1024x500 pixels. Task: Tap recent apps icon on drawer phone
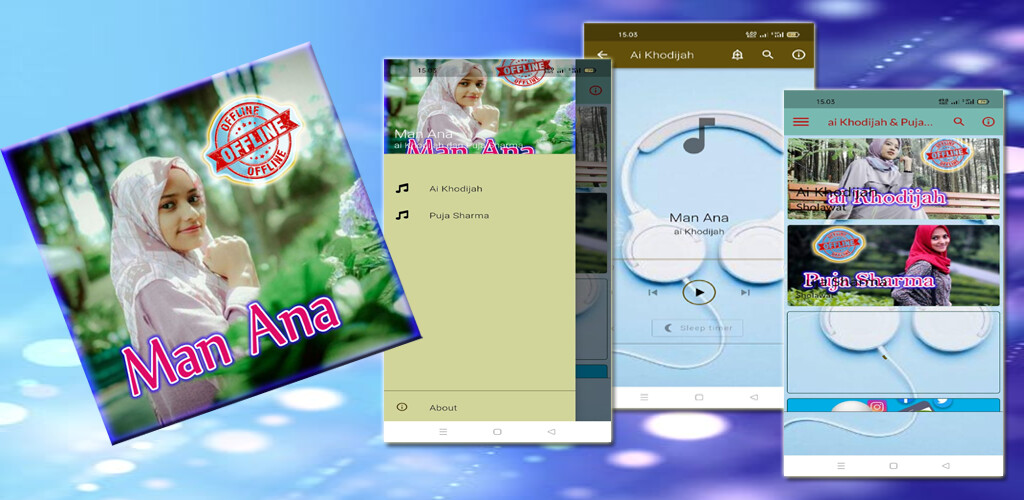coord(443,431)
